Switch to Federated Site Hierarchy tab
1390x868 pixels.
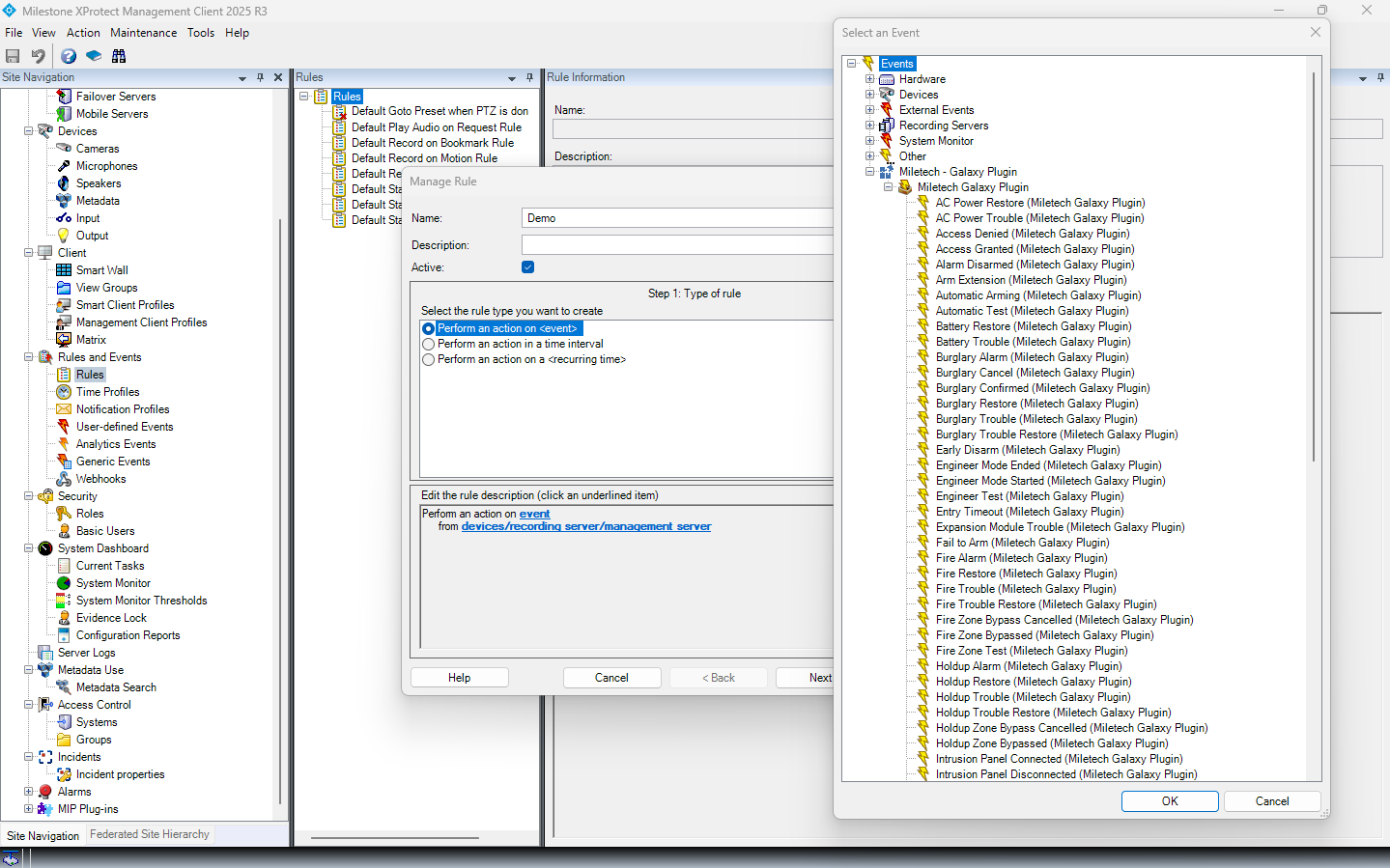pos(150,834)
